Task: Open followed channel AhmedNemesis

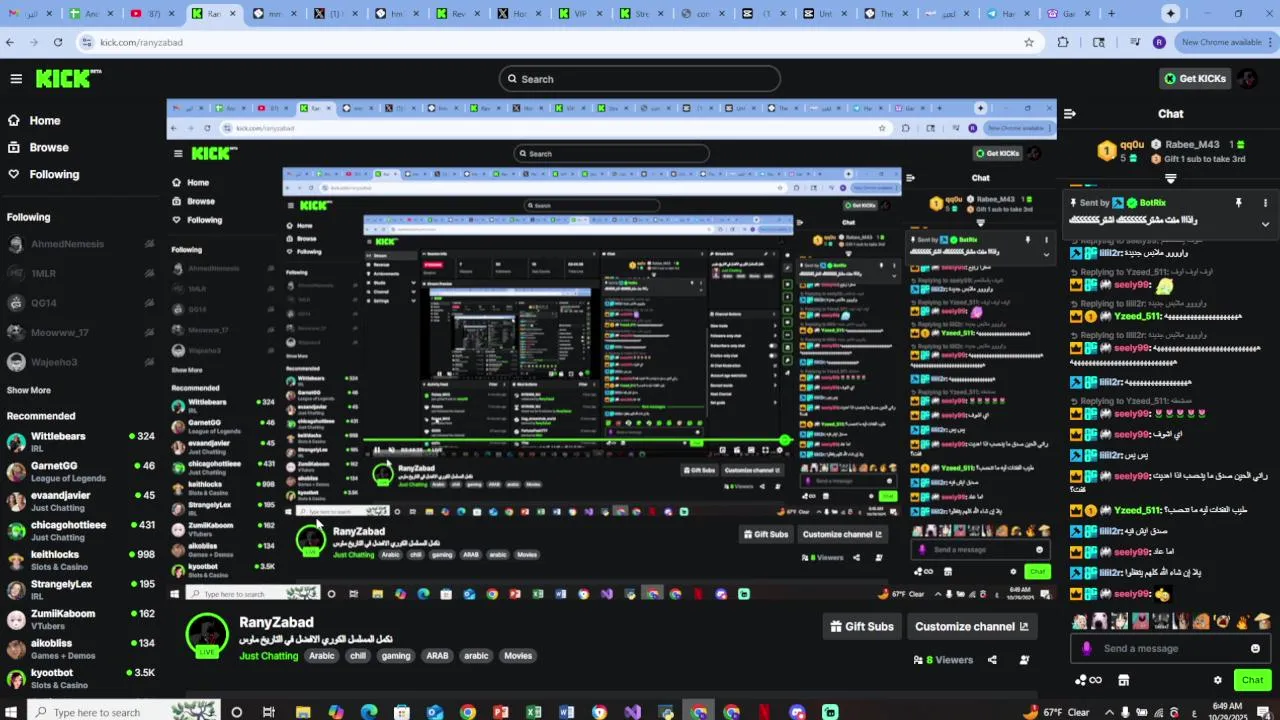Action: point(78,244)
